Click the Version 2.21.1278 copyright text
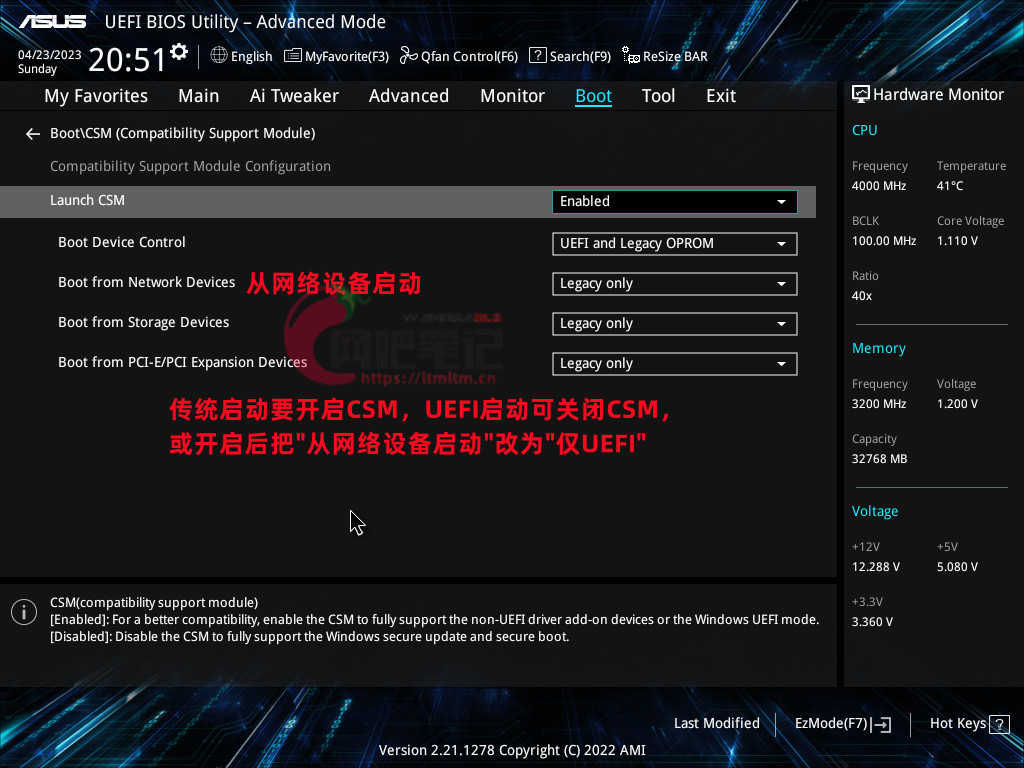Viewport: 1024px width, 768px height. click(x=512, y=750)
